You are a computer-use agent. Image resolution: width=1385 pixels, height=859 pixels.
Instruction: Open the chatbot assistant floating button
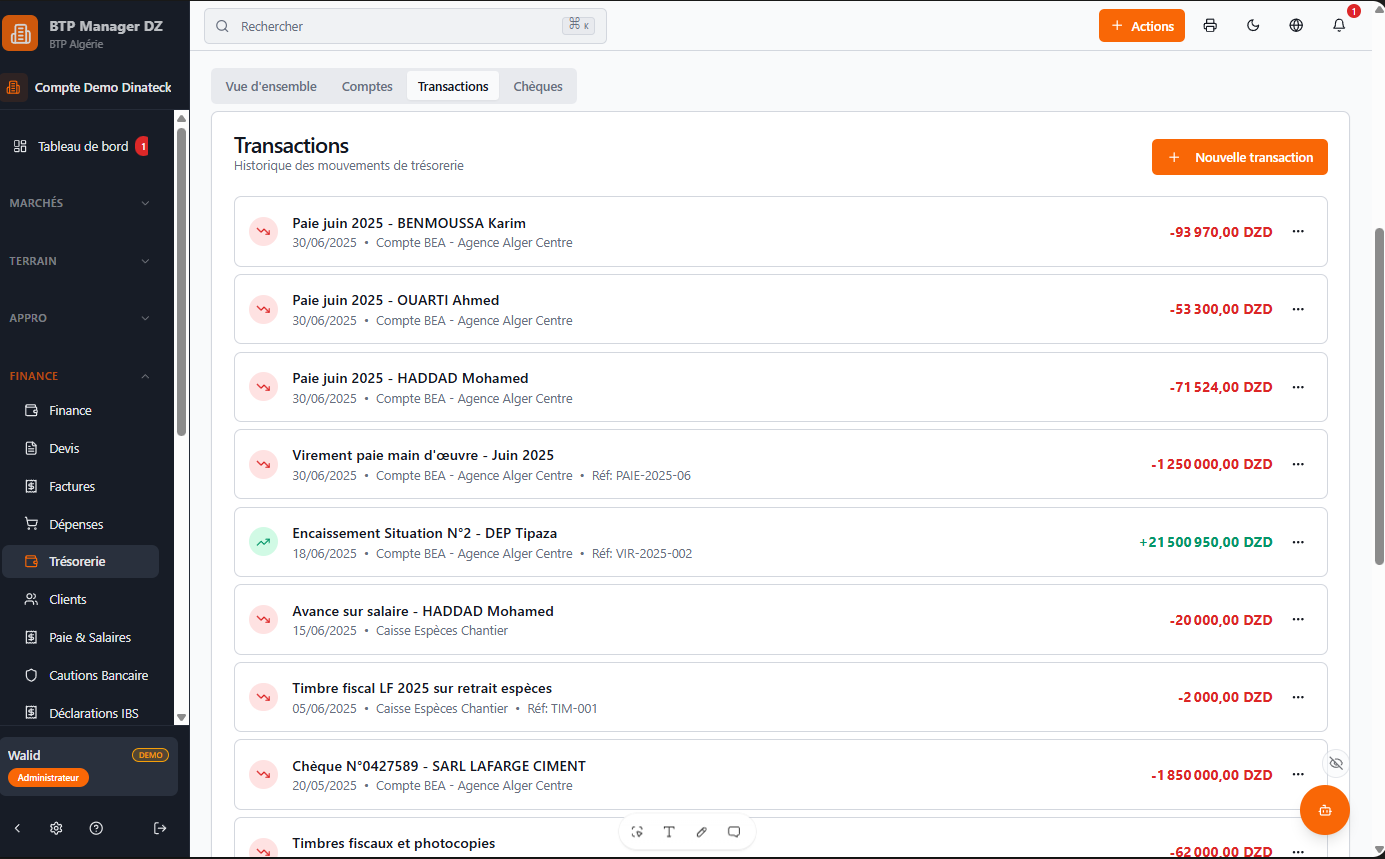[x=1325, y=810]
